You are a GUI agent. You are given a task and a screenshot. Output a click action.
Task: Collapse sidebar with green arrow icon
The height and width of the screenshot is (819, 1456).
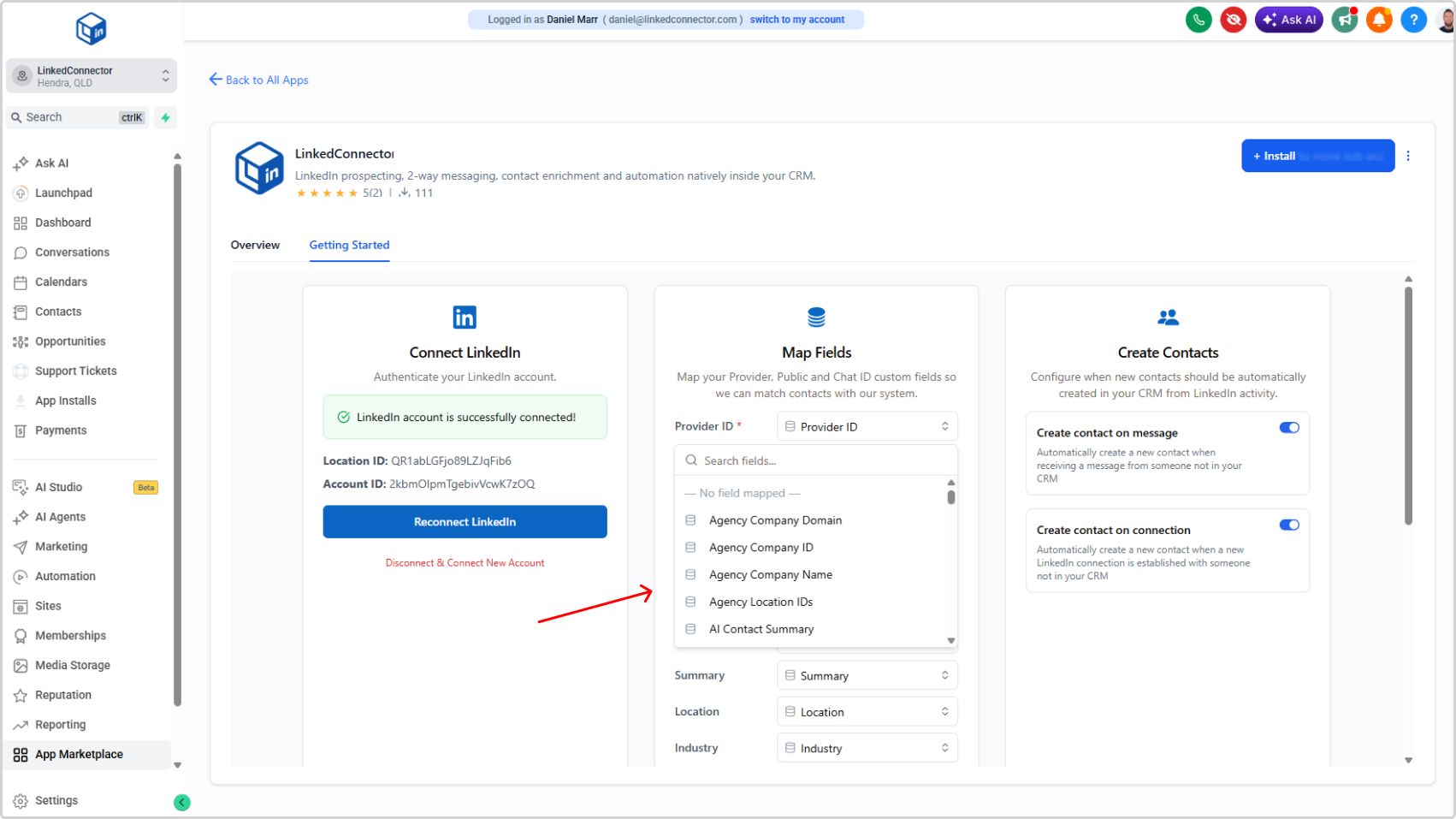(182, 802)
